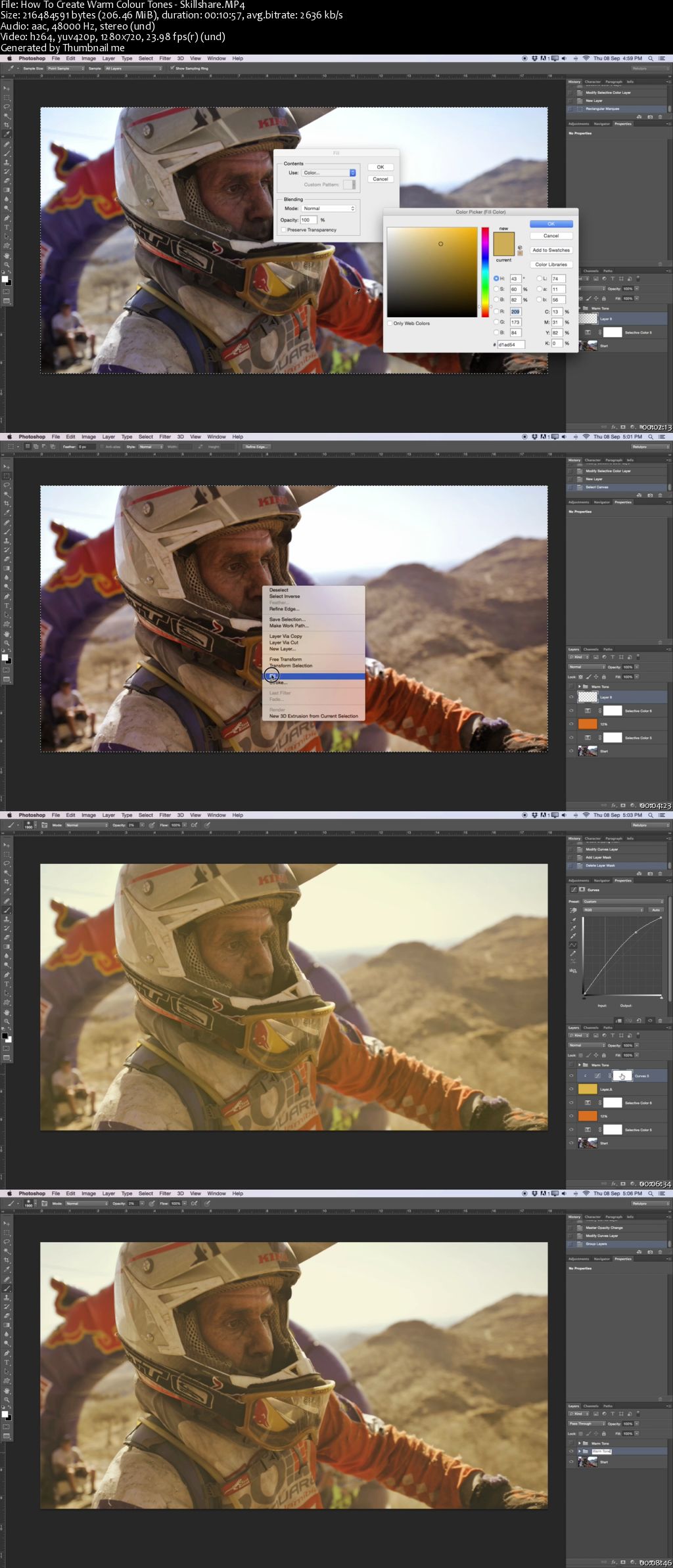Select the black point eyedropper in Curves properties

[573, 920]
